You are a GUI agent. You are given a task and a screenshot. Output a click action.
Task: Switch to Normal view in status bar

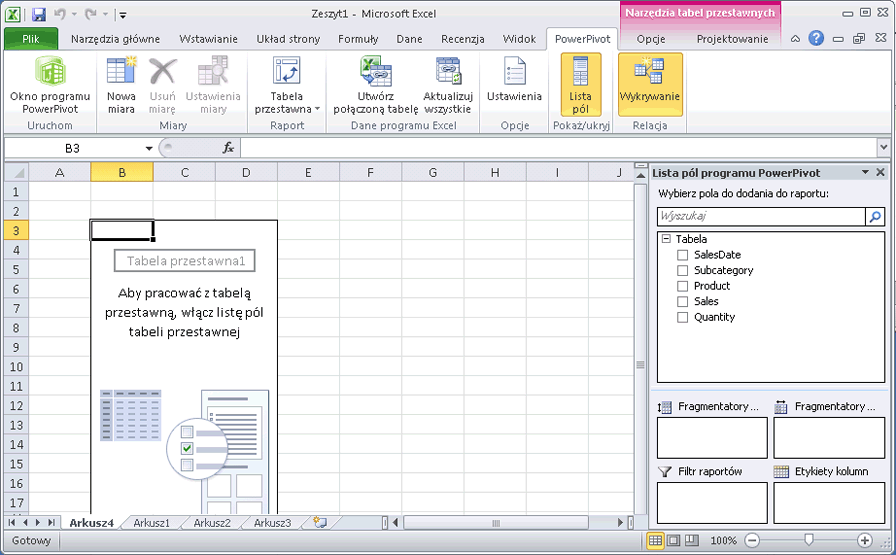[x=655, y=540]
